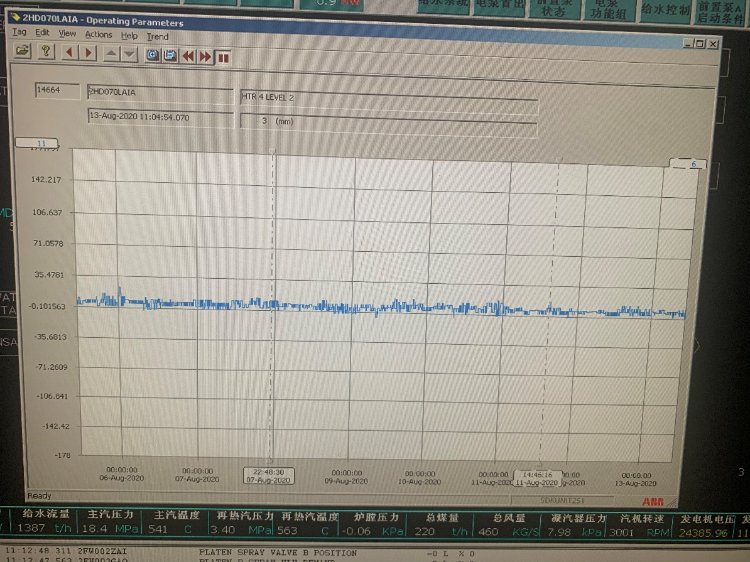Click the red double-right fast-forward icon
Viewport: 750px width, 562px height.
click(x=205, y=55)
